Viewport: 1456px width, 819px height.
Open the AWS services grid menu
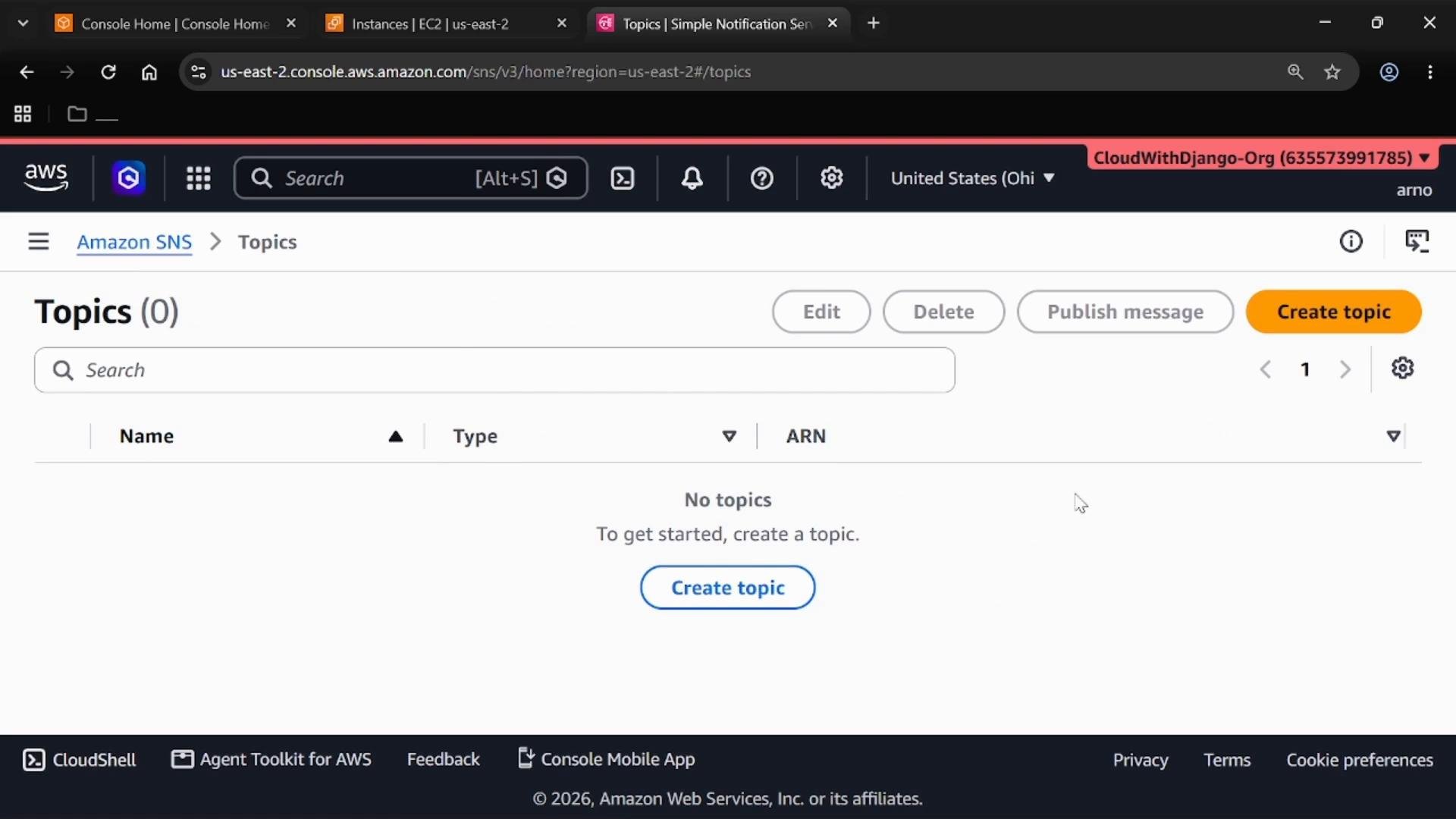coord(199,178)
